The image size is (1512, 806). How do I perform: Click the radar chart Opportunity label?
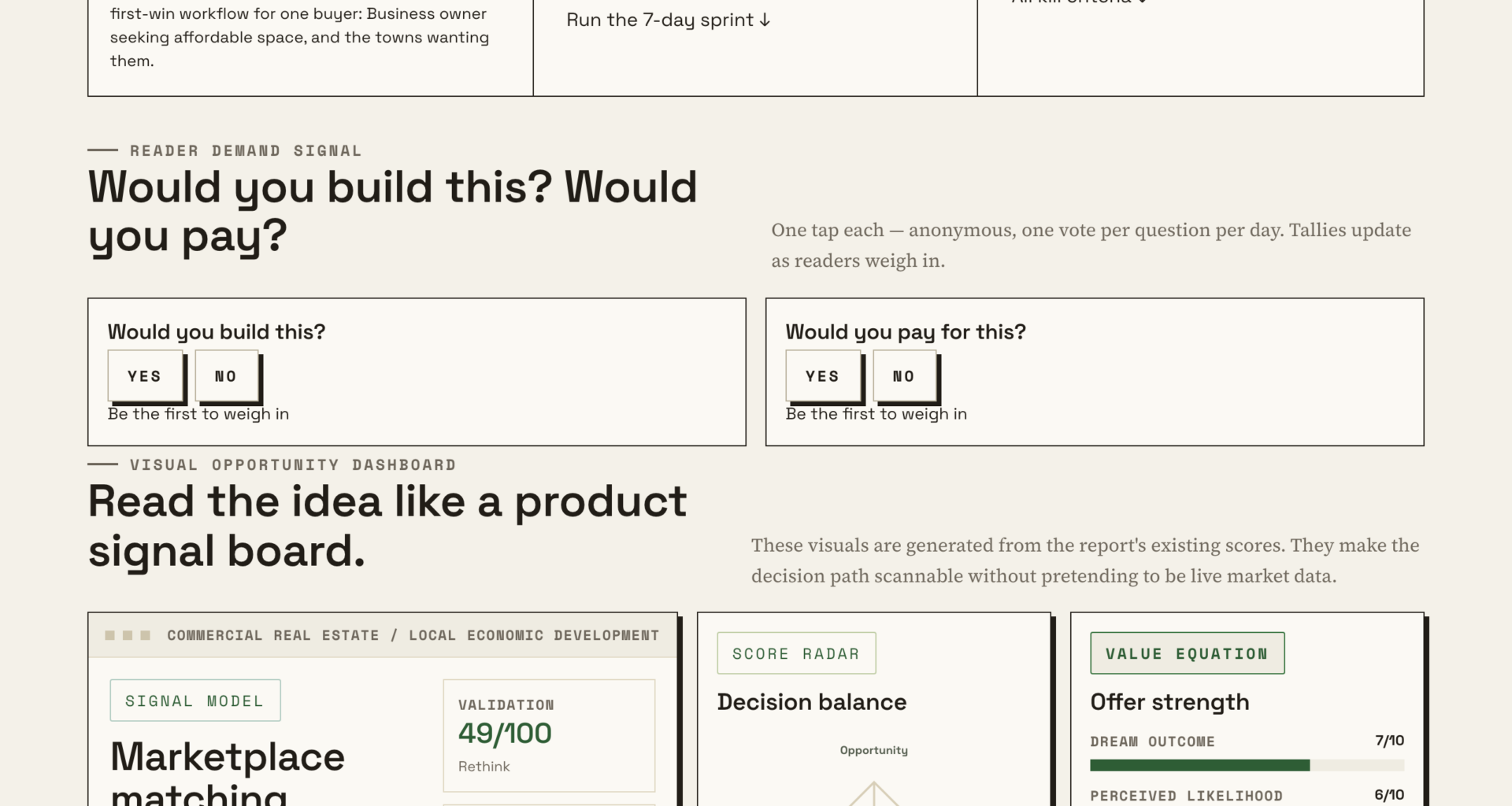tap(874, 750)
